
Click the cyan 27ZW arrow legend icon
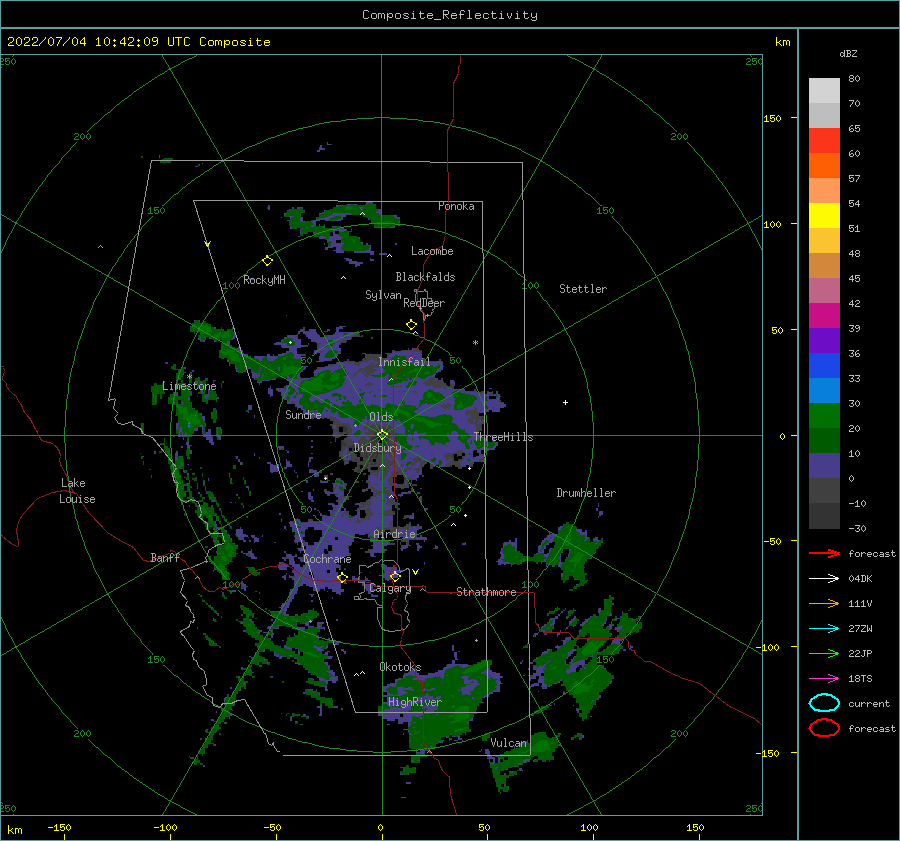[x=824, y=629]
